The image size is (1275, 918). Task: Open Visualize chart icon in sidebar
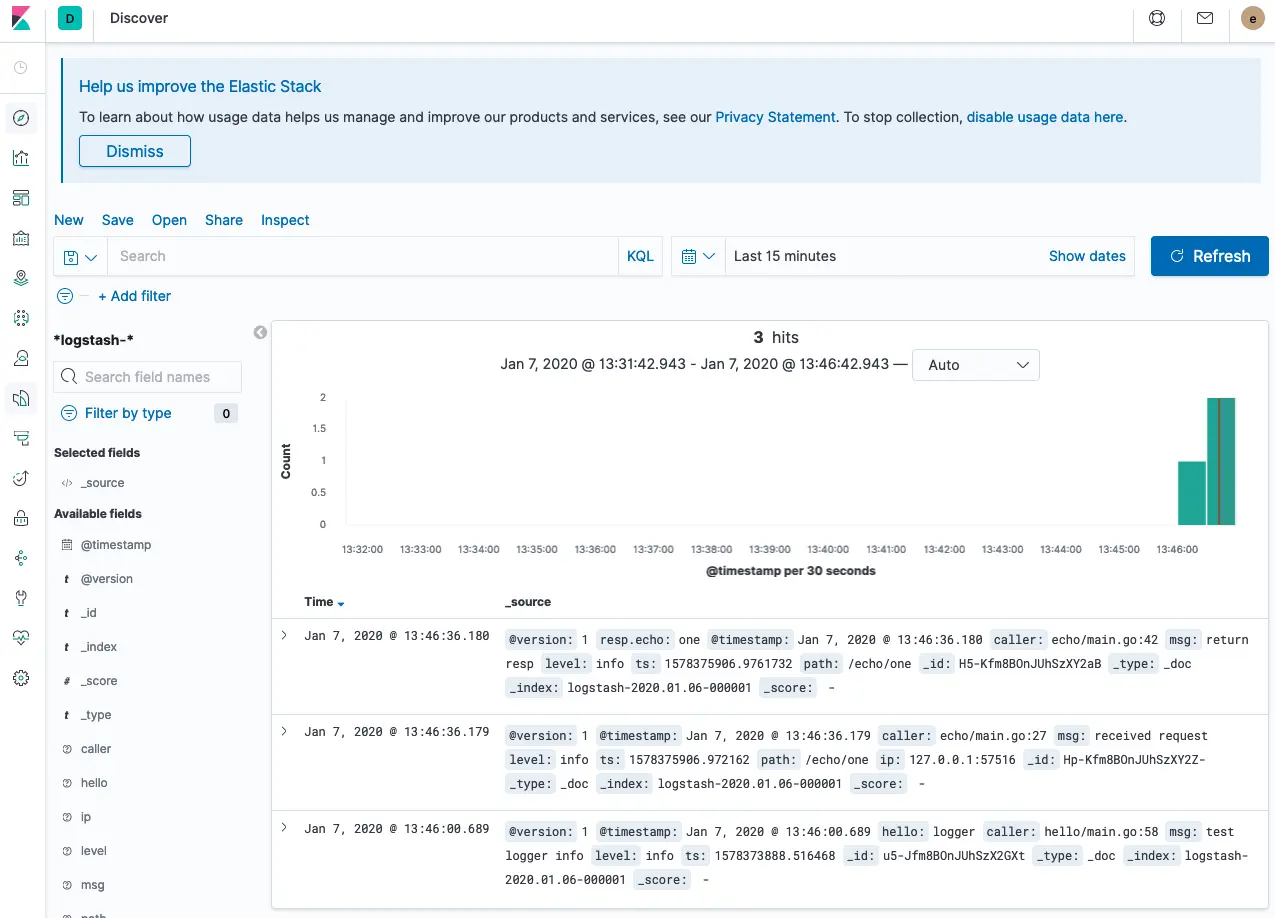[21, 158]
